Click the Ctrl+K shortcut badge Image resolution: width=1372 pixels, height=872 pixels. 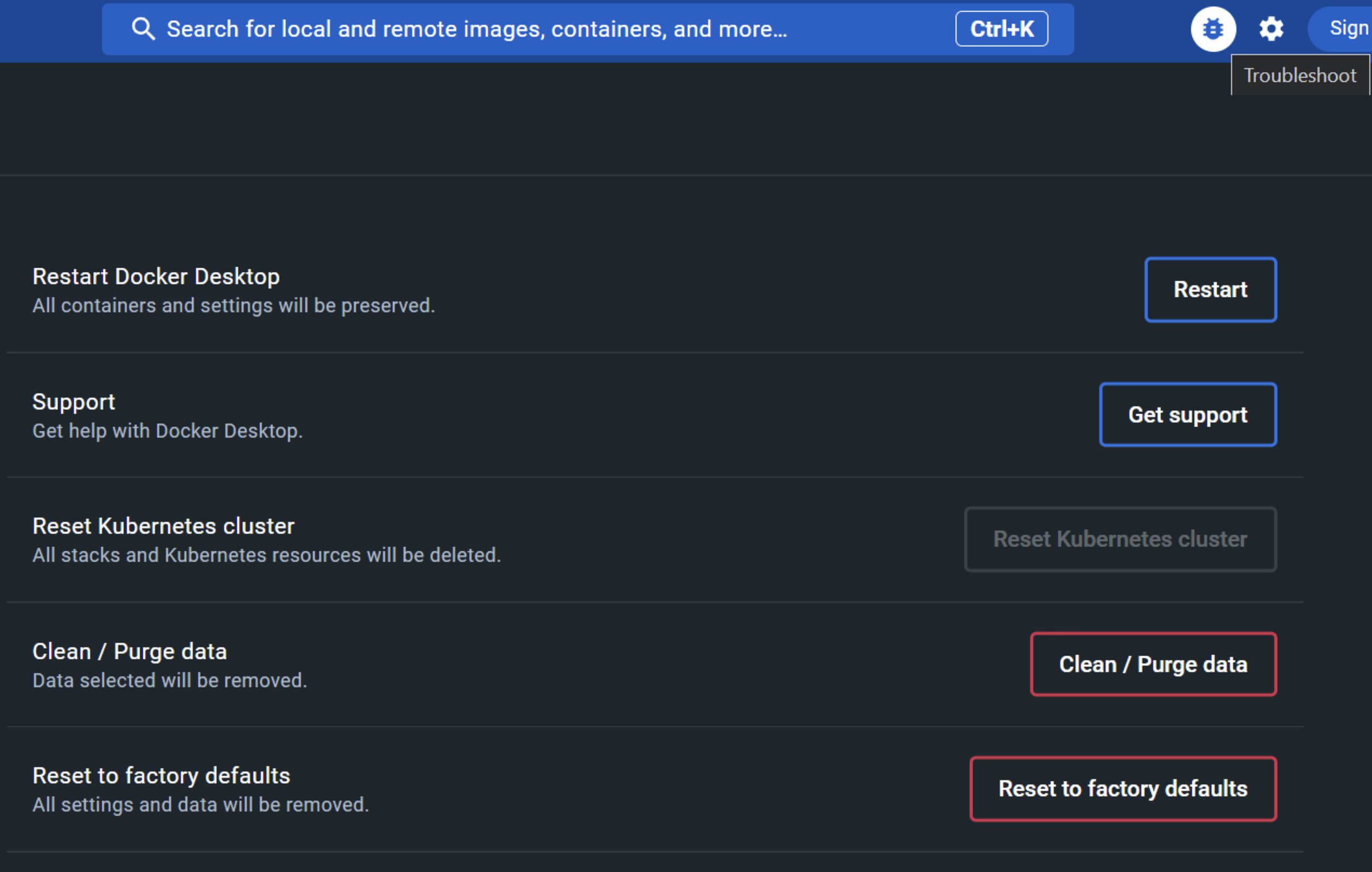(1001, 29)
